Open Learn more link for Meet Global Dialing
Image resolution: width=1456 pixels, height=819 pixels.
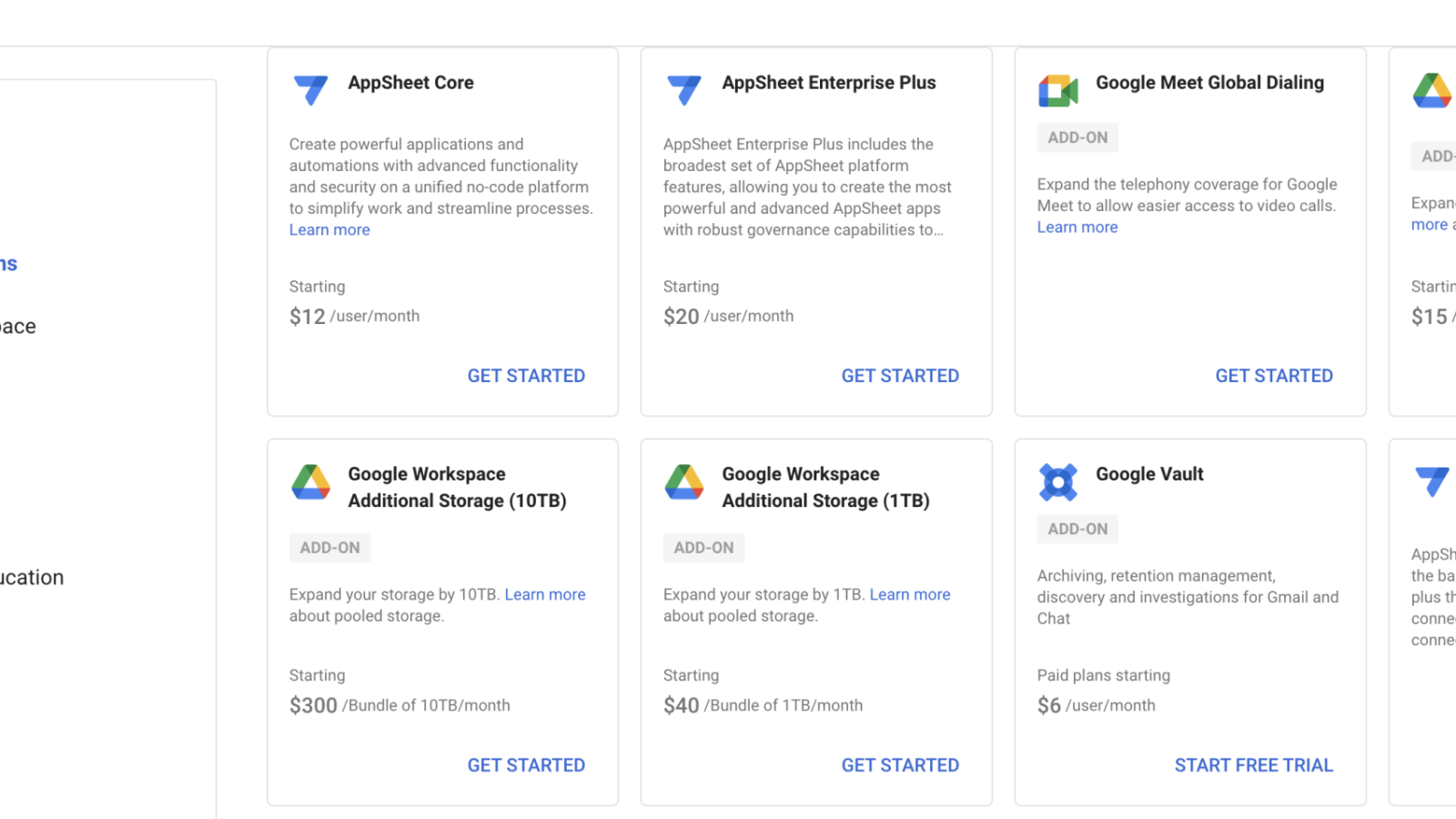click(x=1077, y=227)
